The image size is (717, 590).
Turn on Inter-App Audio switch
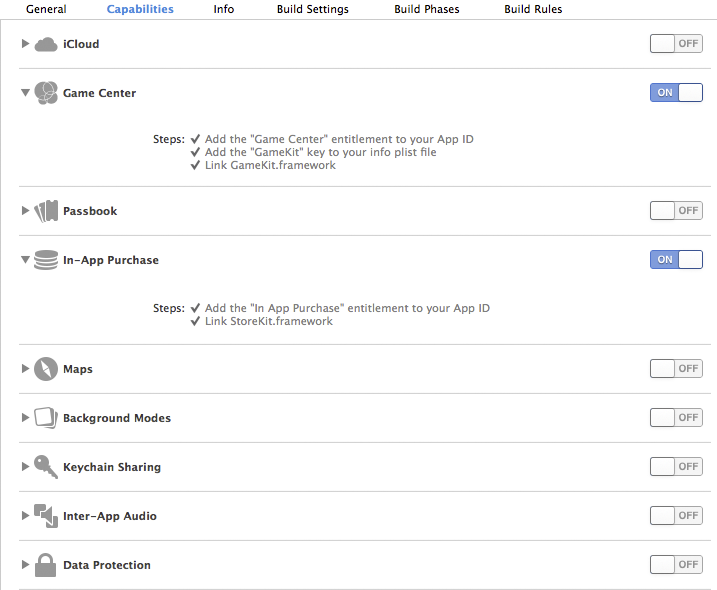coord(676,515)
